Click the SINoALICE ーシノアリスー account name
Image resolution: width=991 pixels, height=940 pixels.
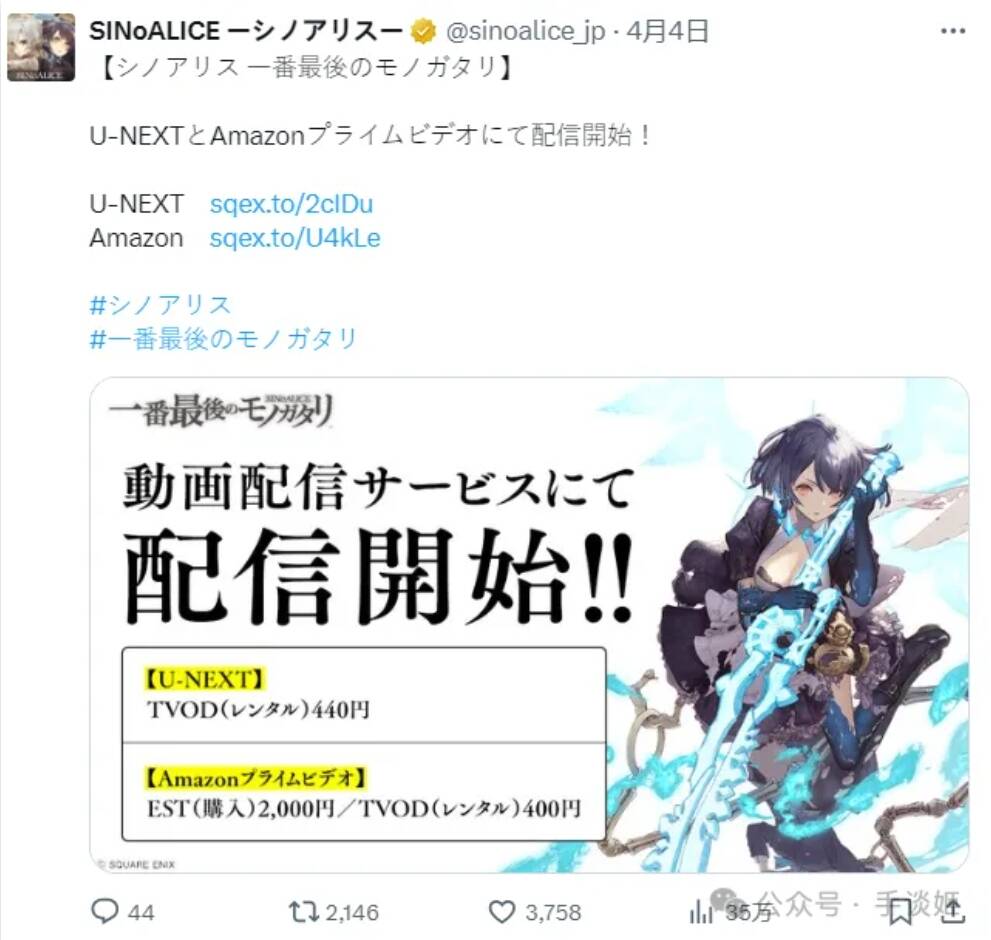(246, 30)
